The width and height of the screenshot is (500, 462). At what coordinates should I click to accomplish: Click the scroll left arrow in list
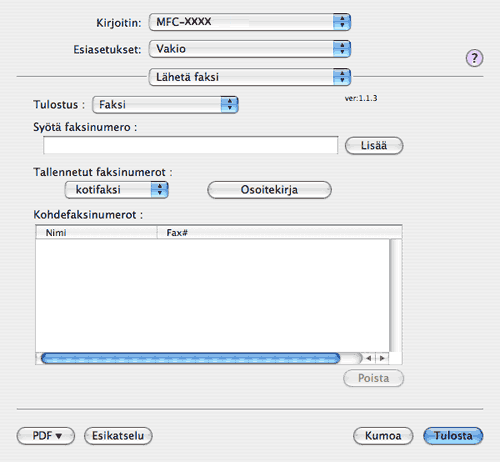369,358
